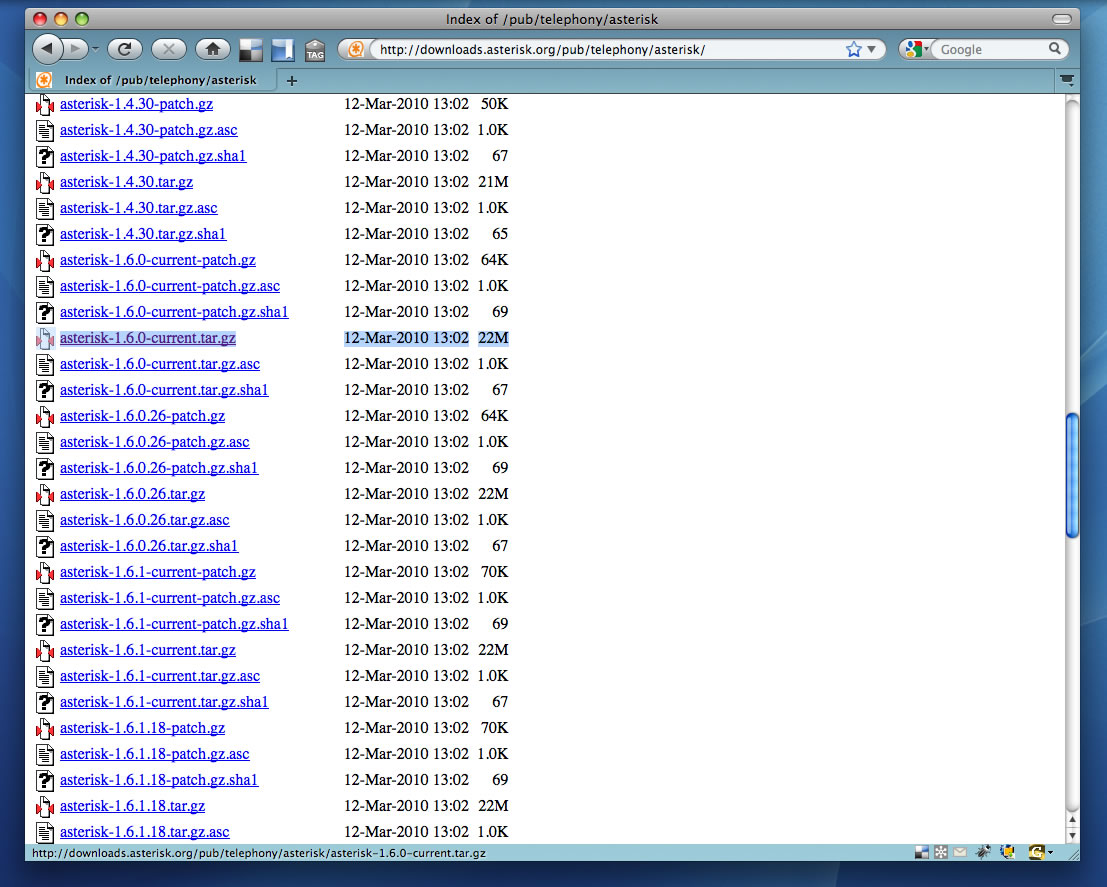Click inside the Google search field

coord(990,49)
